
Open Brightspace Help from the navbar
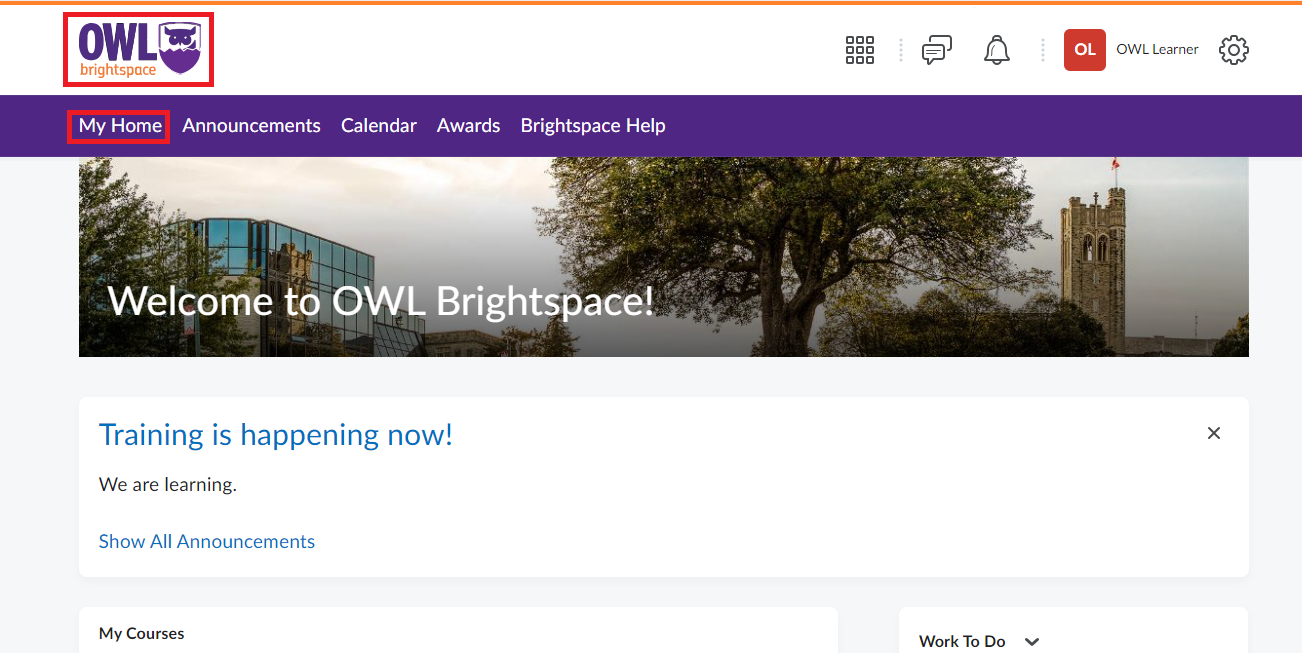pos(592,126)
